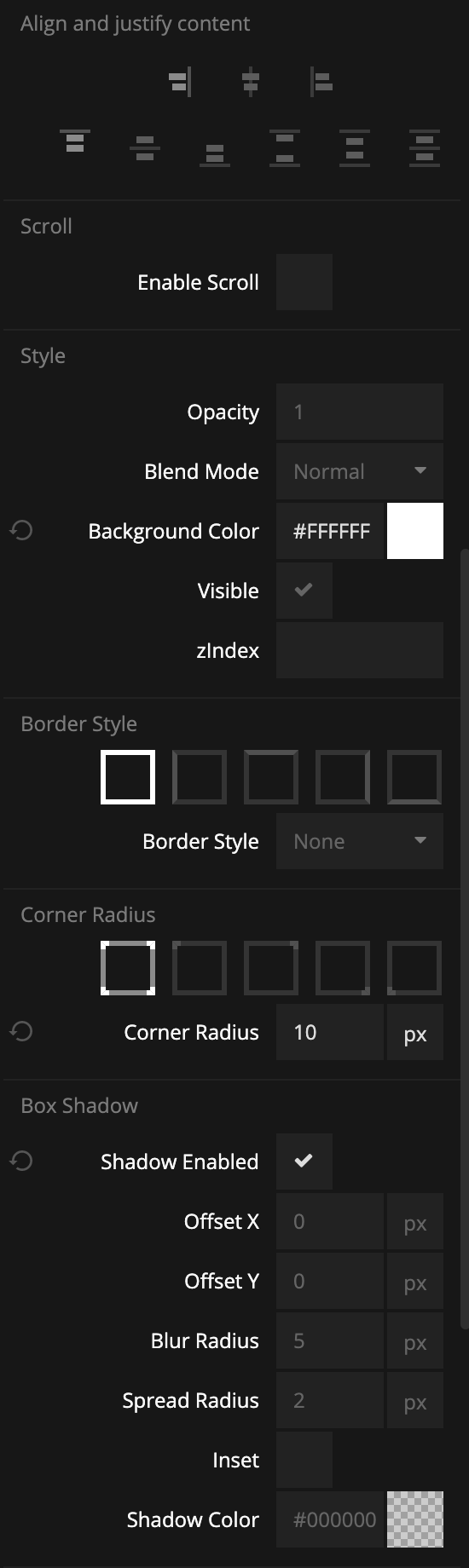Select the all-corners radius option
The height and width of the screenshot is (1568, 469).
[x=128, y=968]
